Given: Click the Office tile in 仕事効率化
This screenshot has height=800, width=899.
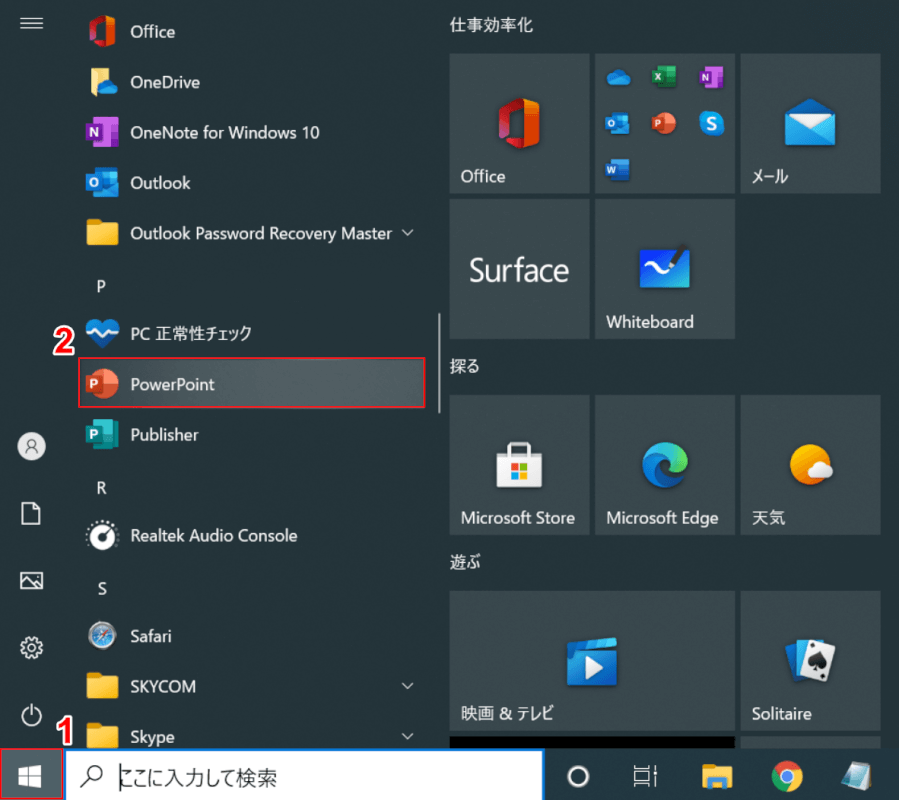Looking at the screenshot, I should click(519, 123).
